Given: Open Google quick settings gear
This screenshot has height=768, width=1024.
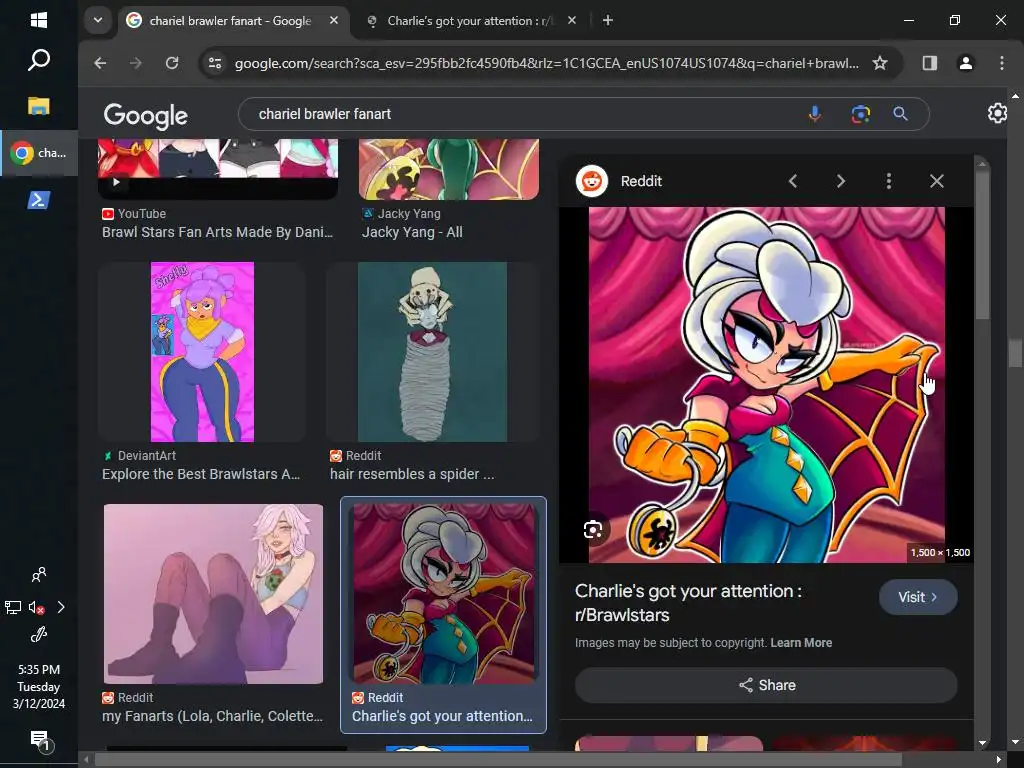Looking at the screenshot, I should coord(997,113).
